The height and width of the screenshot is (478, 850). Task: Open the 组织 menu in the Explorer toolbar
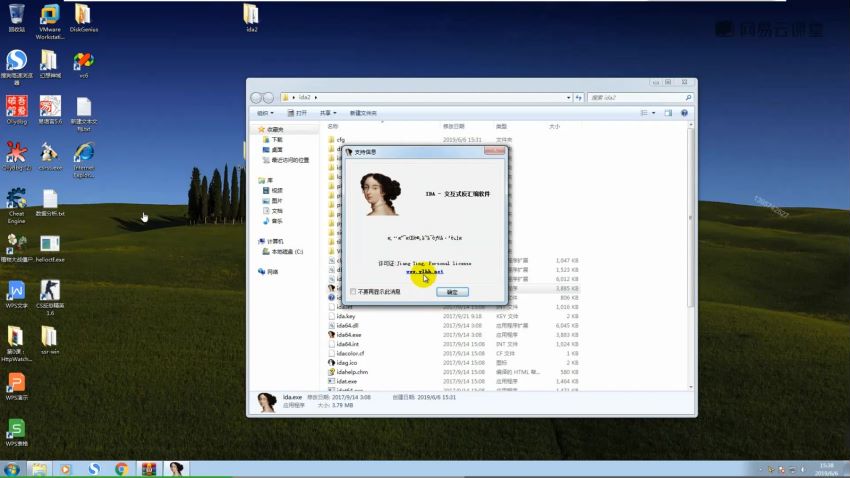[x=265, y=113]
